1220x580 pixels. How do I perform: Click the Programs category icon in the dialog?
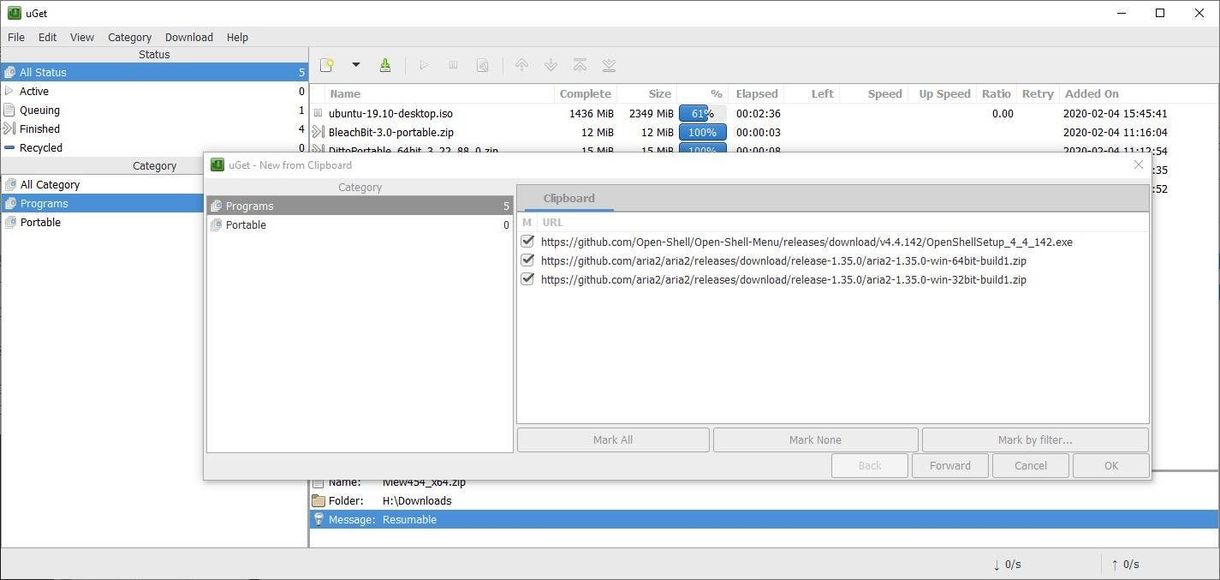click(216, 206)
